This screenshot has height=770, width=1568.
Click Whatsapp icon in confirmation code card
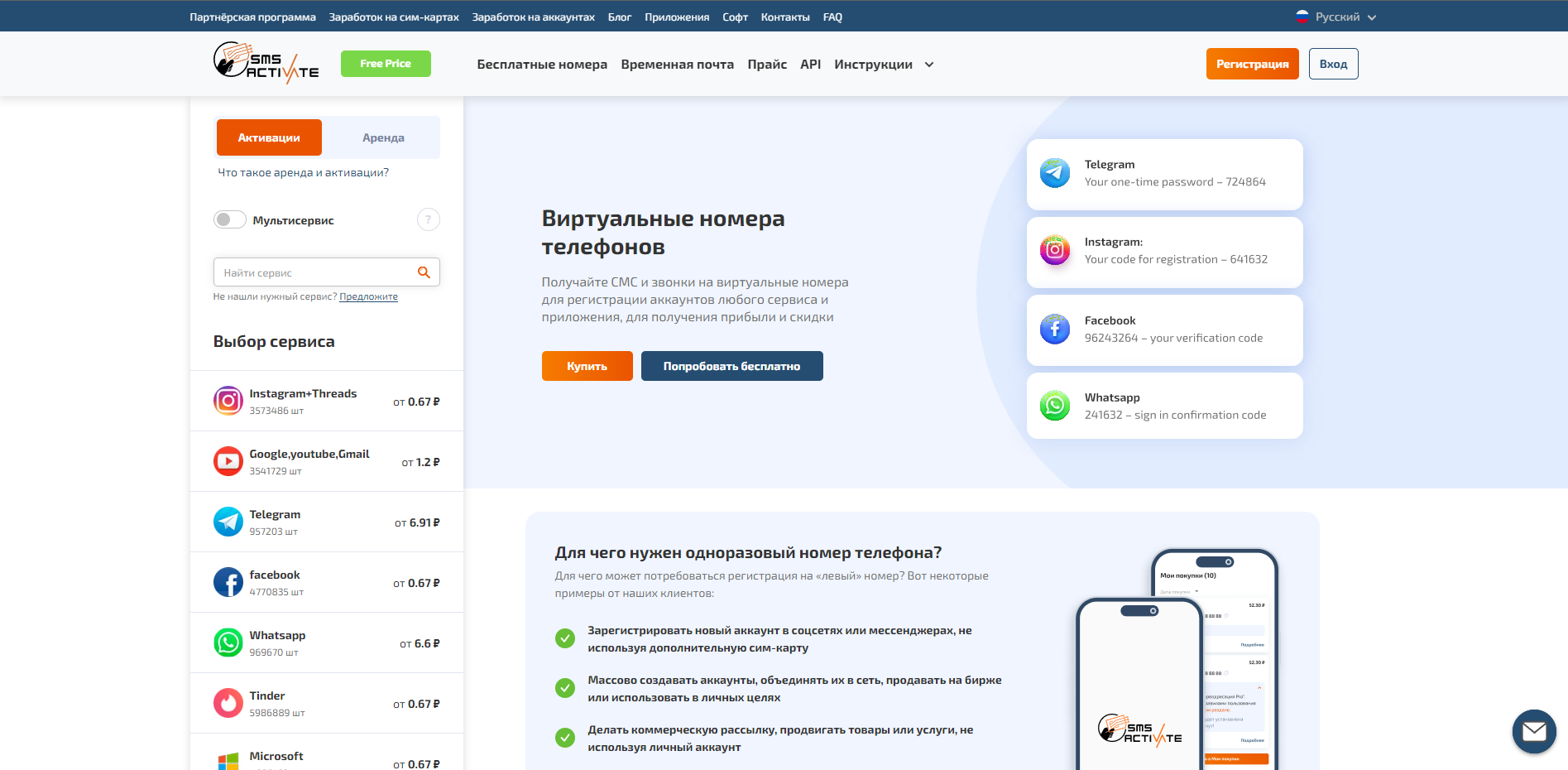coord(1055,406)
